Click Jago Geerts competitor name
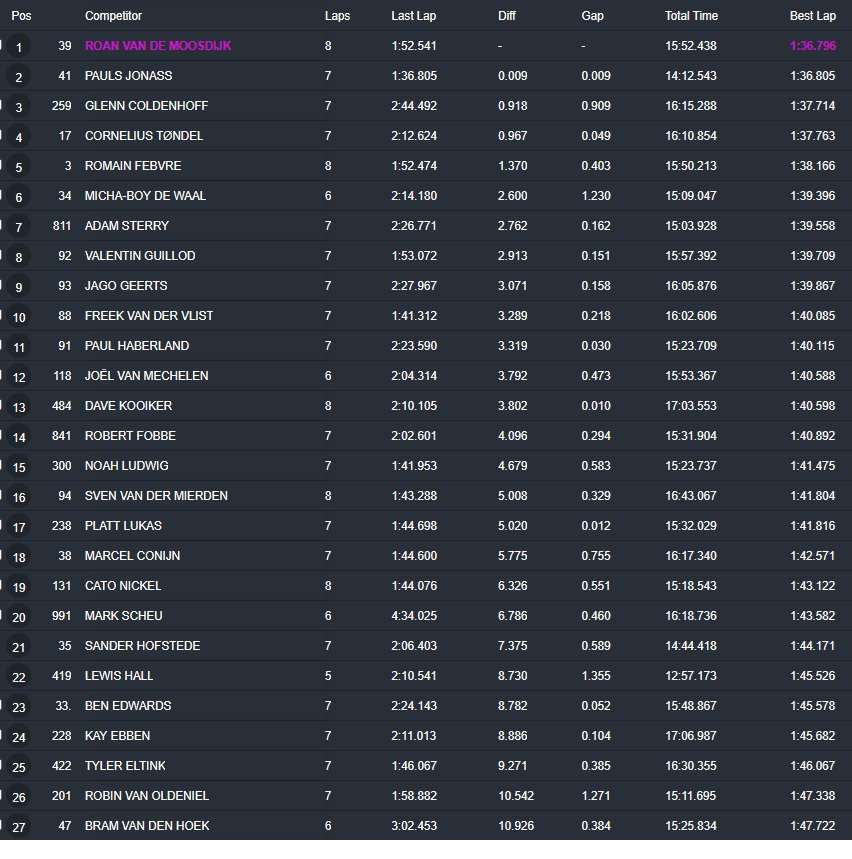This screenshot has height=859, width=852. 126,286
